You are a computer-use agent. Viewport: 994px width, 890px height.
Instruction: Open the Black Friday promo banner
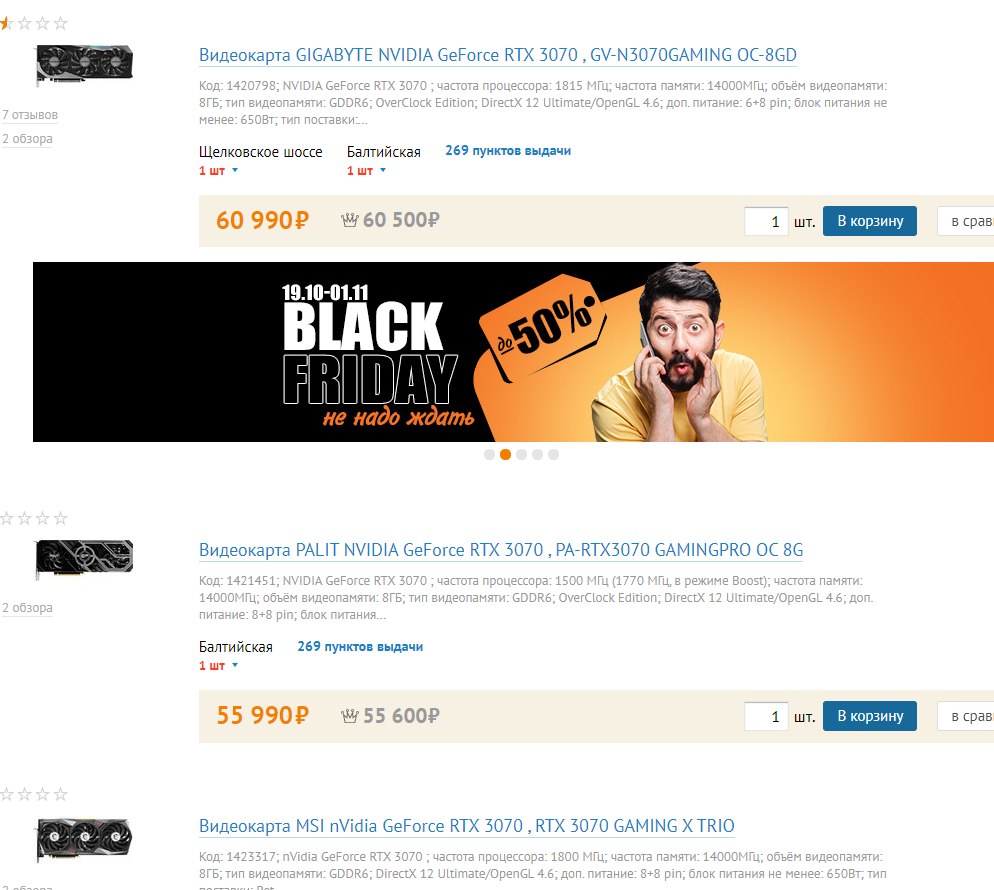pyautogui.click(x=513, y=352)
